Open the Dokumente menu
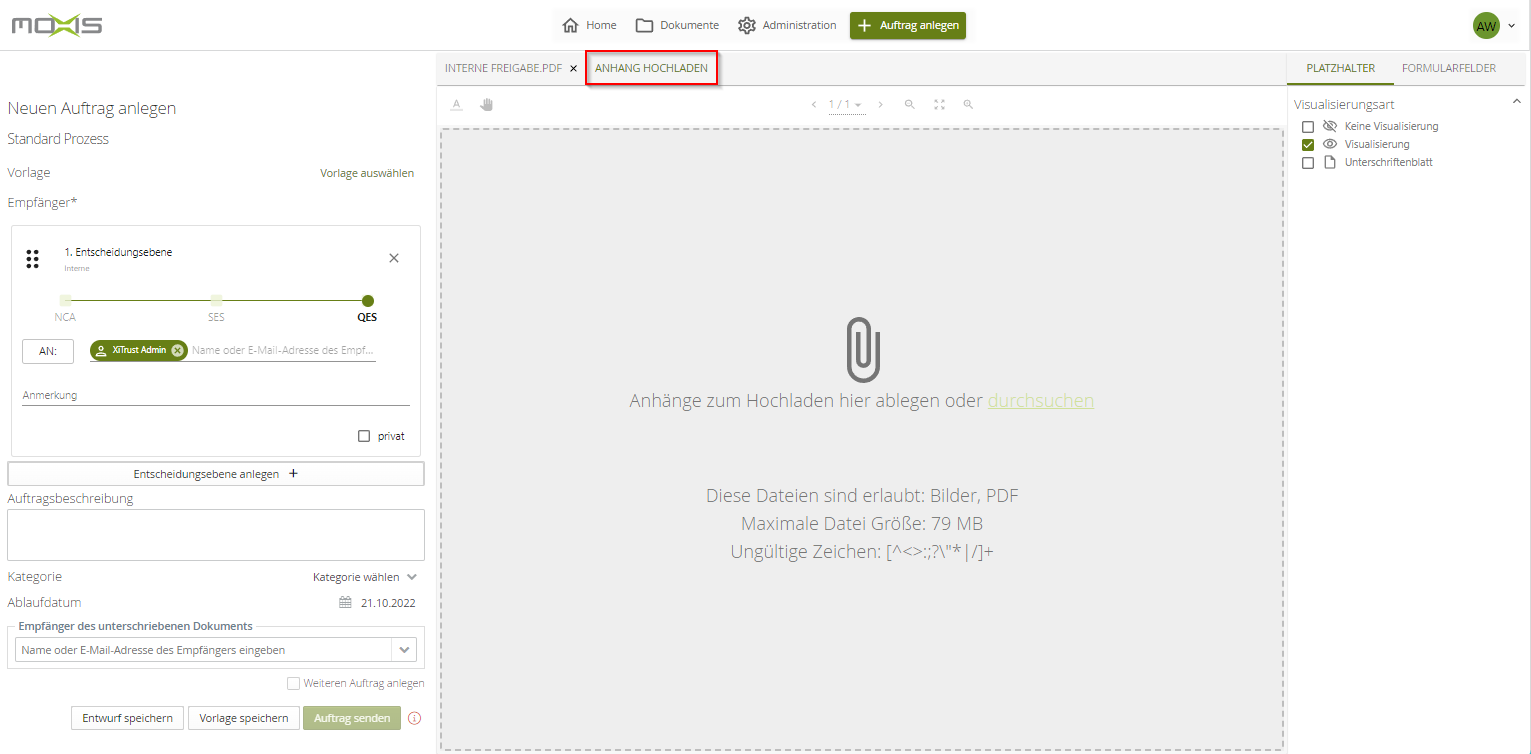The height and width of the screenshot is (754, 1531). coord(677,25)
